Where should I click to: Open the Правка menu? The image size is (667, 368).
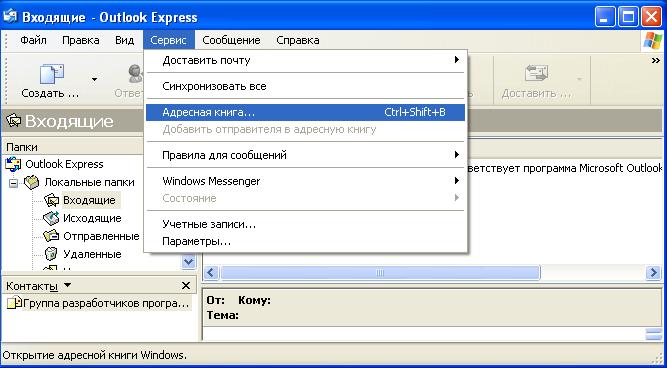tap(81, 40)
